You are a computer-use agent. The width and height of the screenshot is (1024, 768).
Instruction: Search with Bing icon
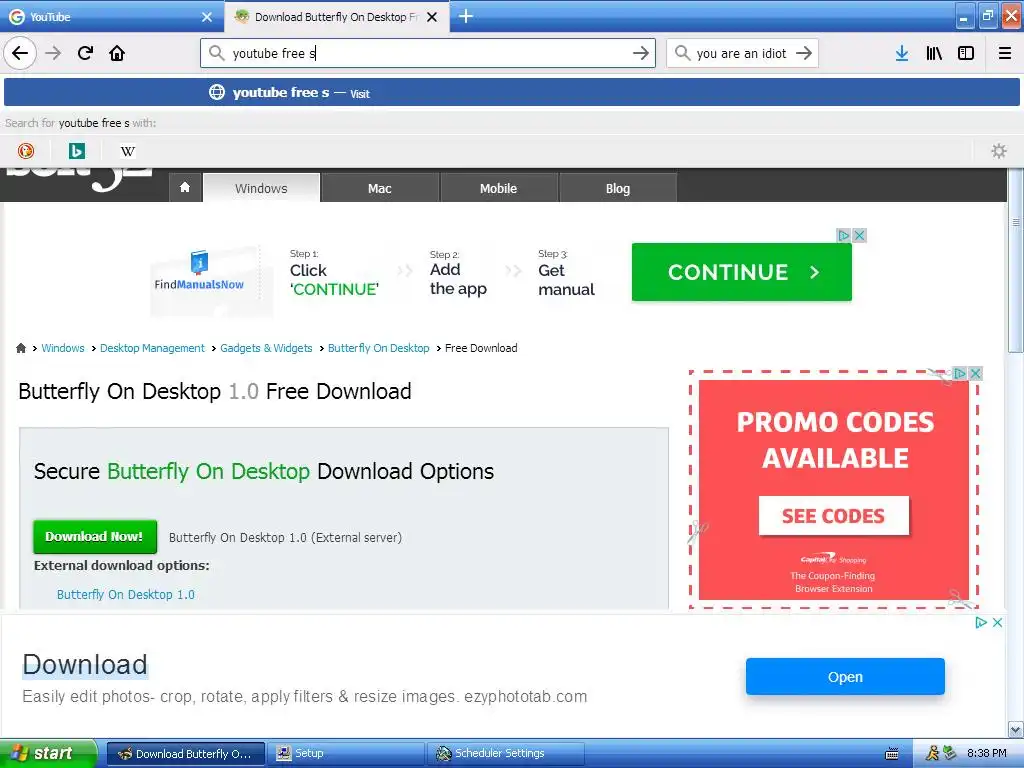[x=76, y=151]
